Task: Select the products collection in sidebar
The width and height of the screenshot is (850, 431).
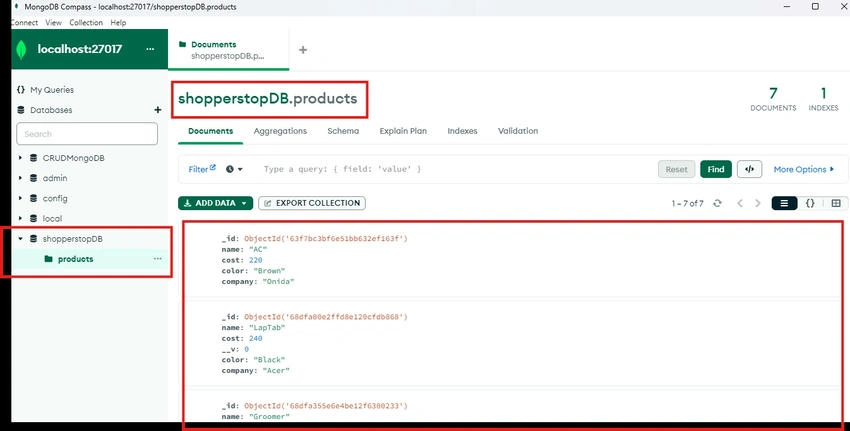Action: (75, 259)
